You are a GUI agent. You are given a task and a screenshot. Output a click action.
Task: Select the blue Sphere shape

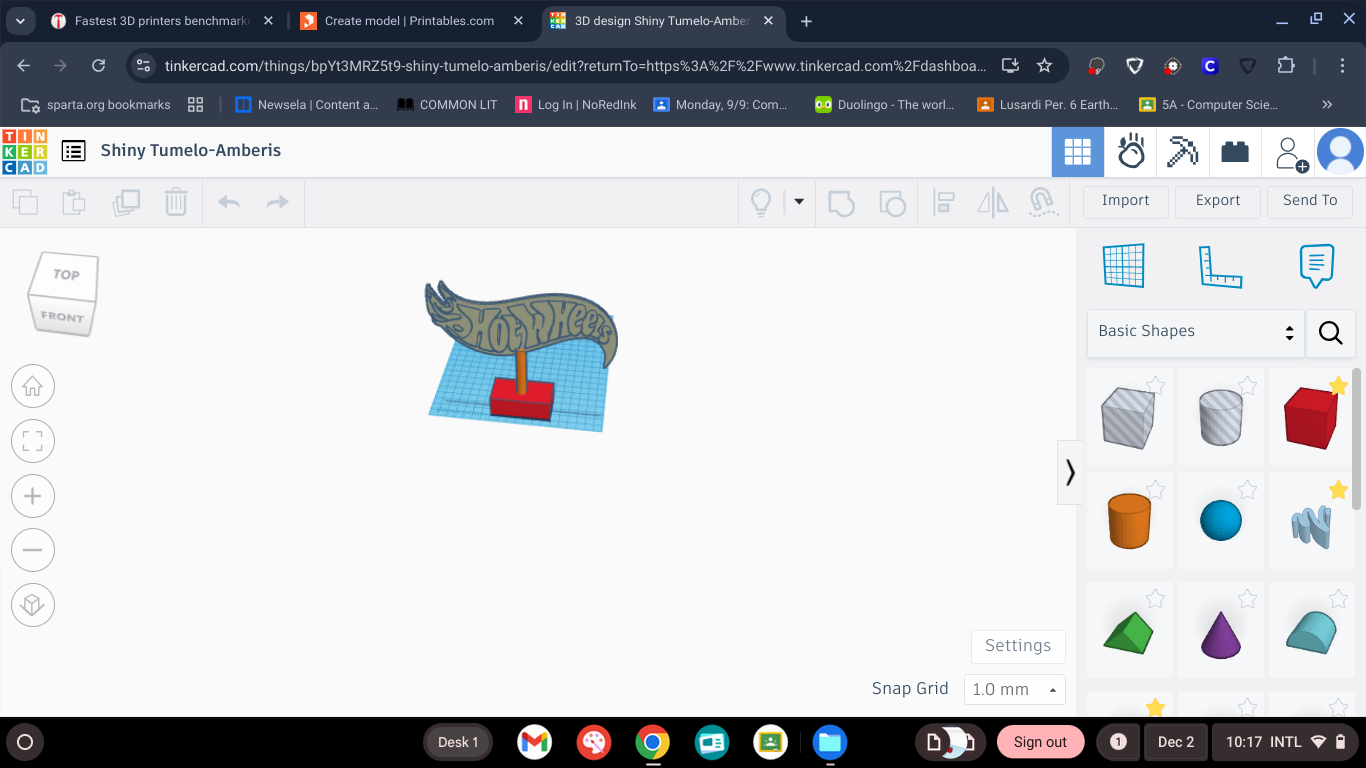point(1221,521)
